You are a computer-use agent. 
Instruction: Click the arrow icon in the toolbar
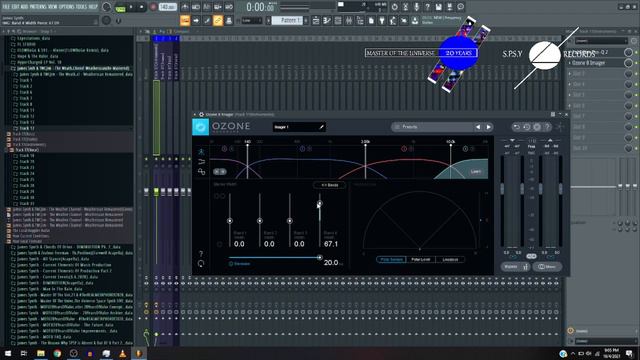click(x=196, y=20)
